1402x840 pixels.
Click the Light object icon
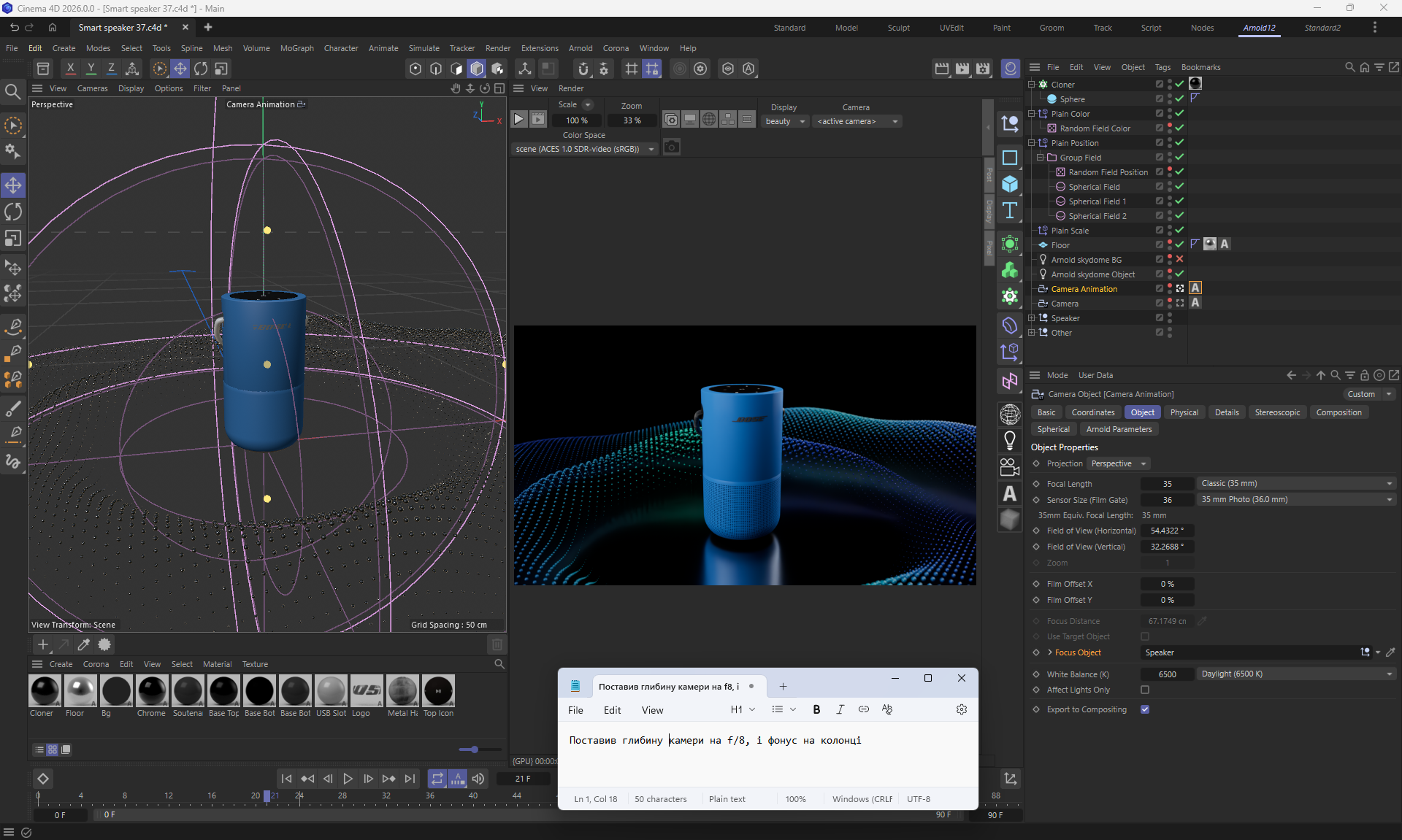[x=1010, y=440]
